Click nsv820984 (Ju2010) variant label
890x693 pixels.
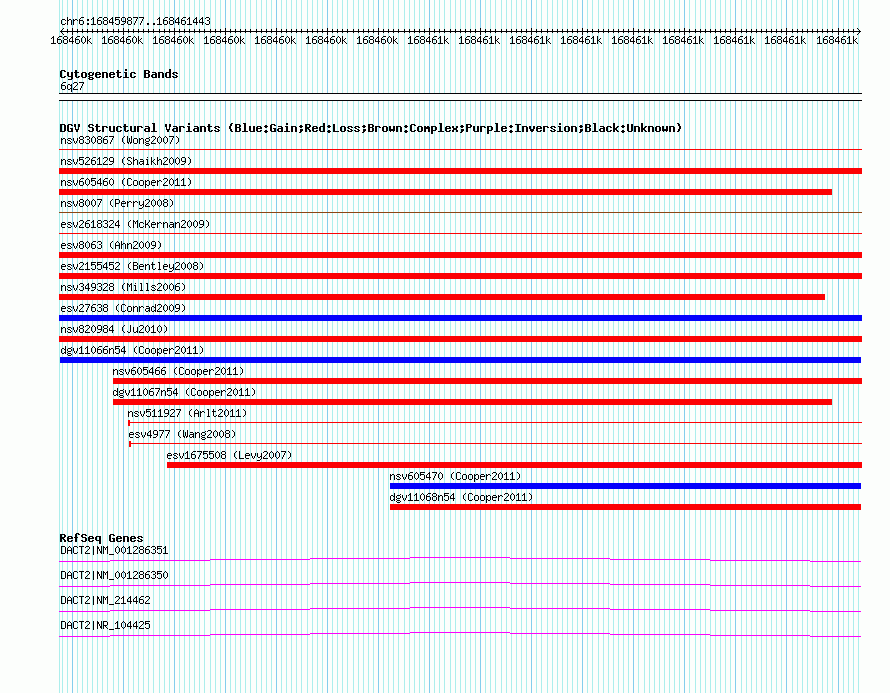click(114, 329)
